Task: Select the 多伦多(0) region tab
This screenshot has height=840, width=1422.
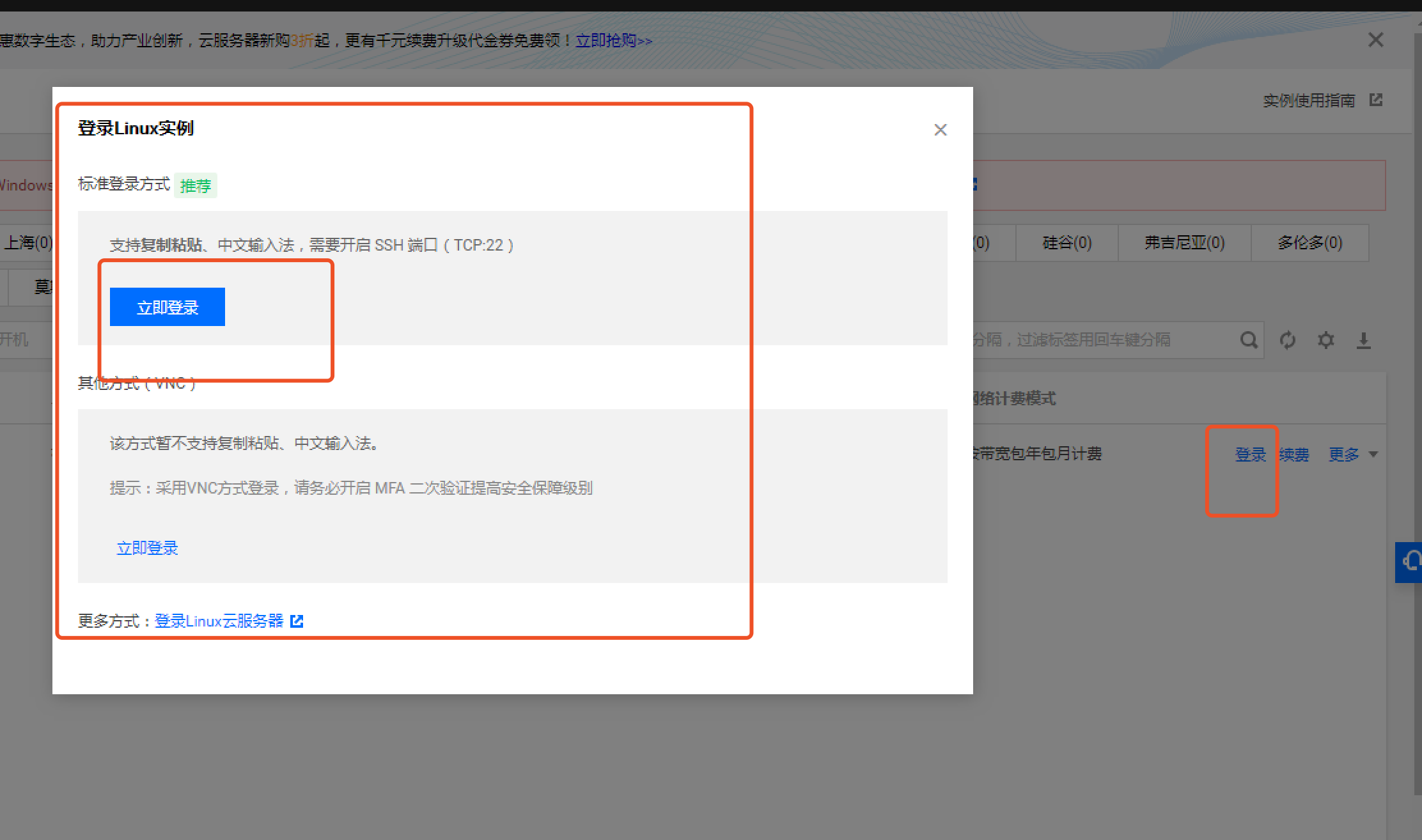Action: [x=1309, y=243]
